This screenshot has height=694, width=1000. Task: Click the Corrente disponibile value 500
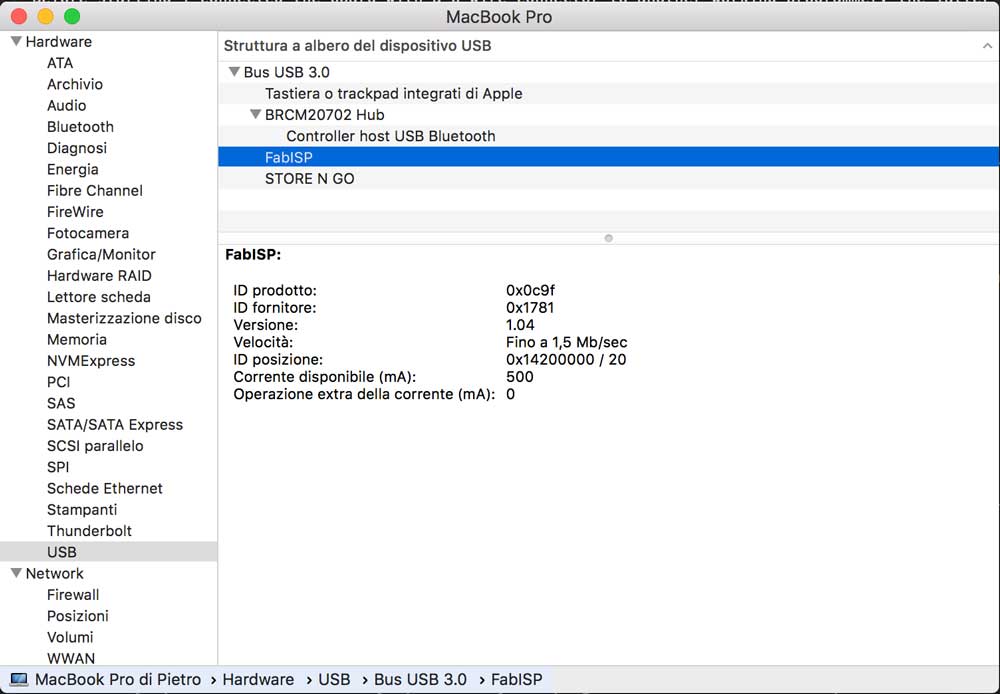click(x=520, y=376)
